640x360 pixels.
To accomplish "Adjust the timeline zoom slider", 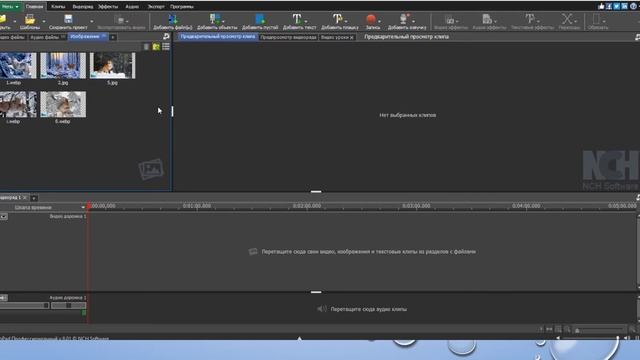I will click(x=599, y=330).
